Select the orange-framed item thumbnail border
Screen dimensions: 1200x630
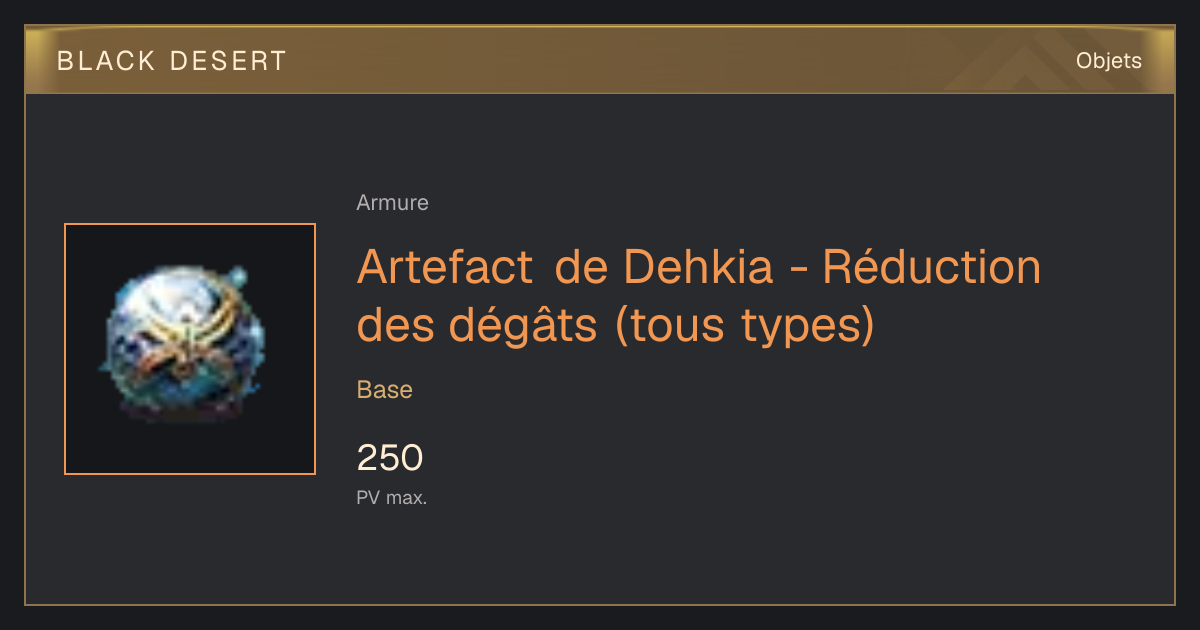pos(190,349)
